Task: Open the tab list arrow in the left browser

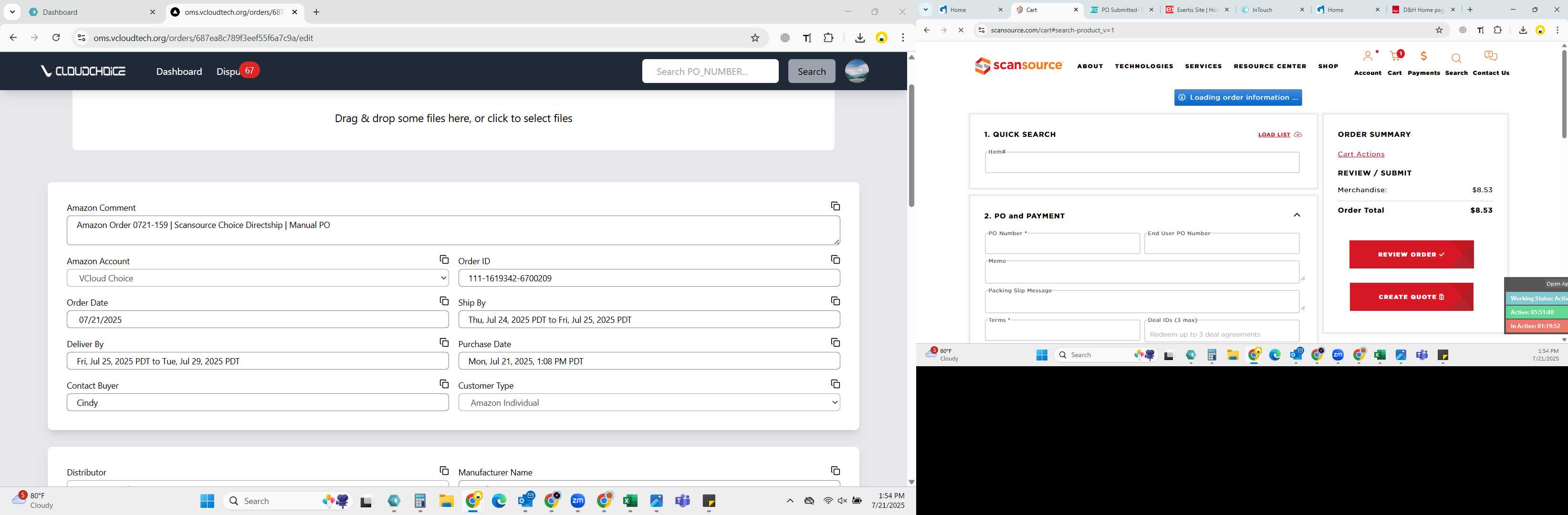Action: [12, 11]
